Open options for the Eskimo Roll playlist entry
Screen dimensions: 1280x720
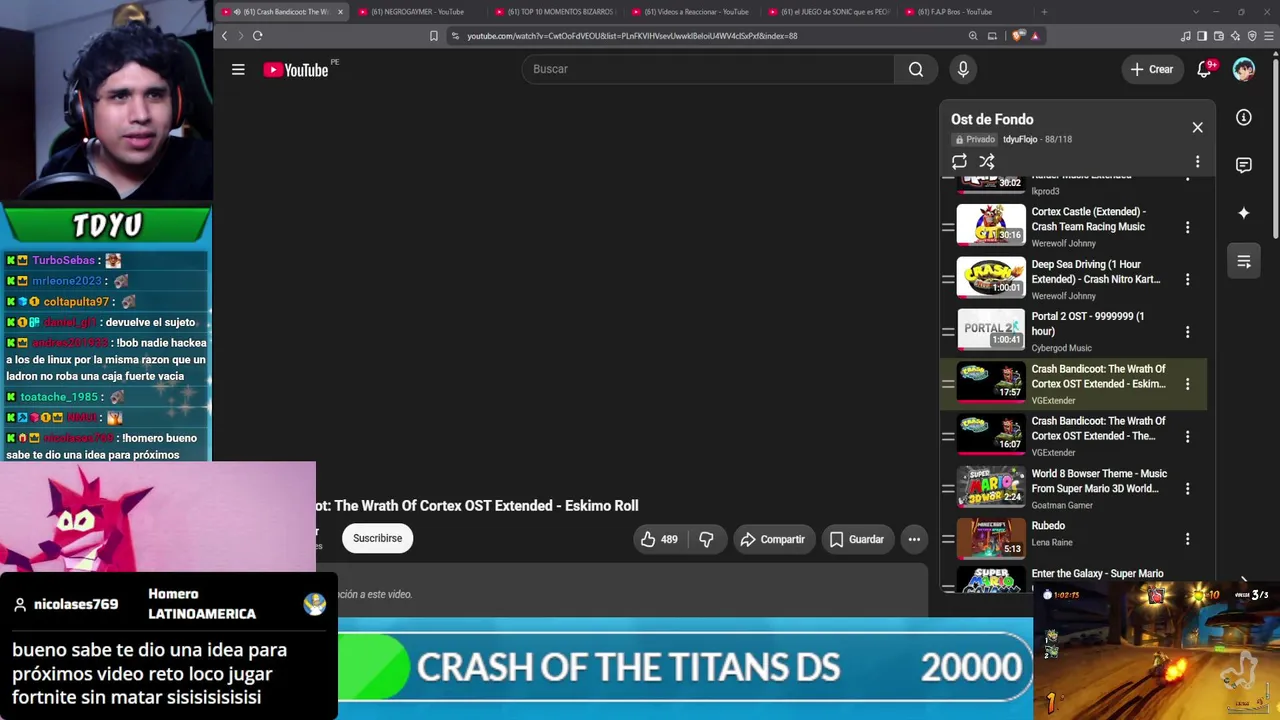pyautogui.click(x=1187, y=384)
